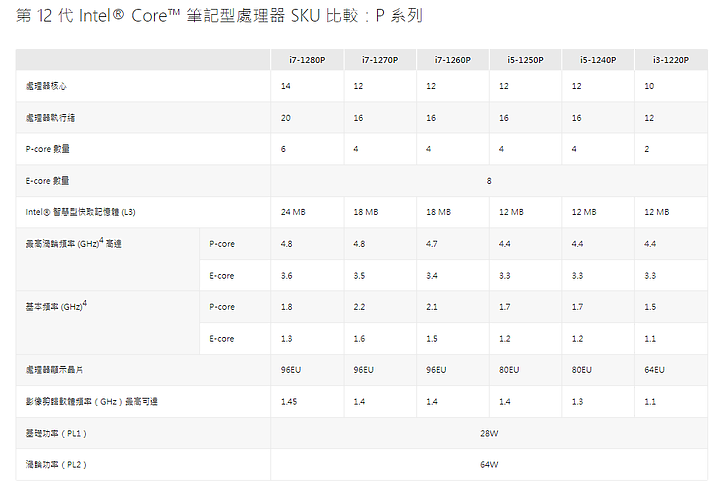Click the base frequency 'E-core' sub-label
This screenshot has height=486, width=720.
coord(222,339)
